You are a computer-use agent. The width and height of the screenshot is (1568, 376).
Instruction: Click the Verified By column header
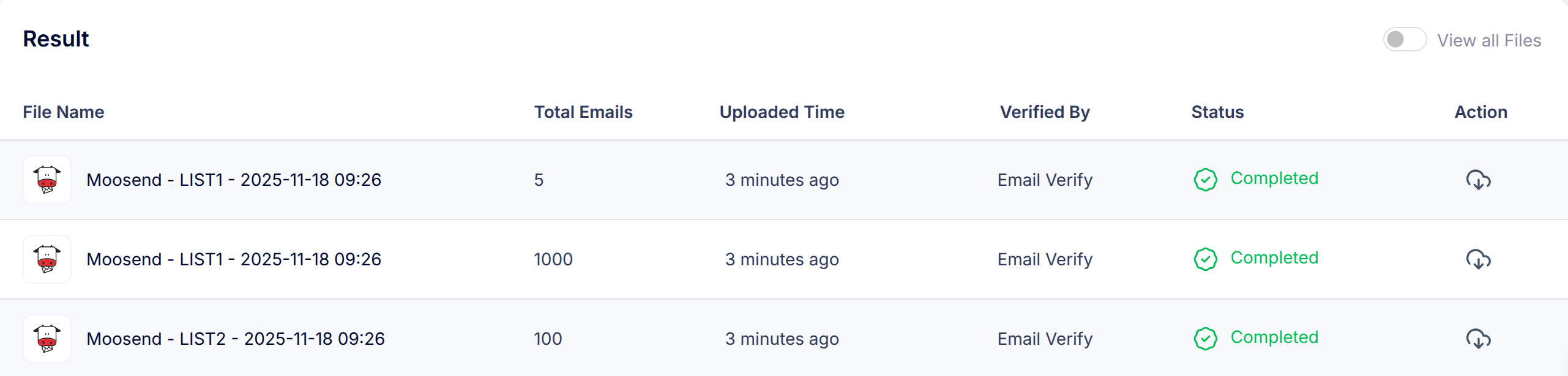1045,112
